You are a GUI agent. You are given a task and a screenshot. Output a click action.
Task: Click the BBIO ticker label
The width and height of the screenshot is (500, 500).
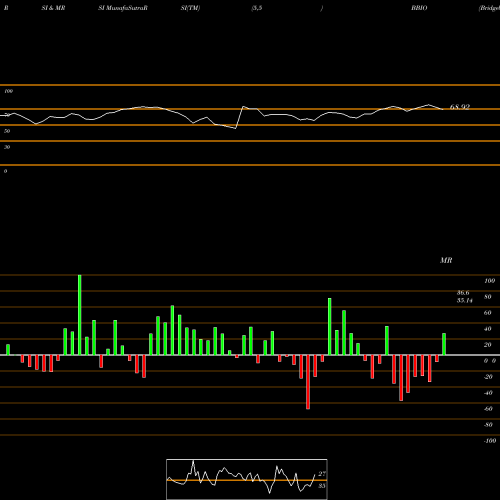419,8
